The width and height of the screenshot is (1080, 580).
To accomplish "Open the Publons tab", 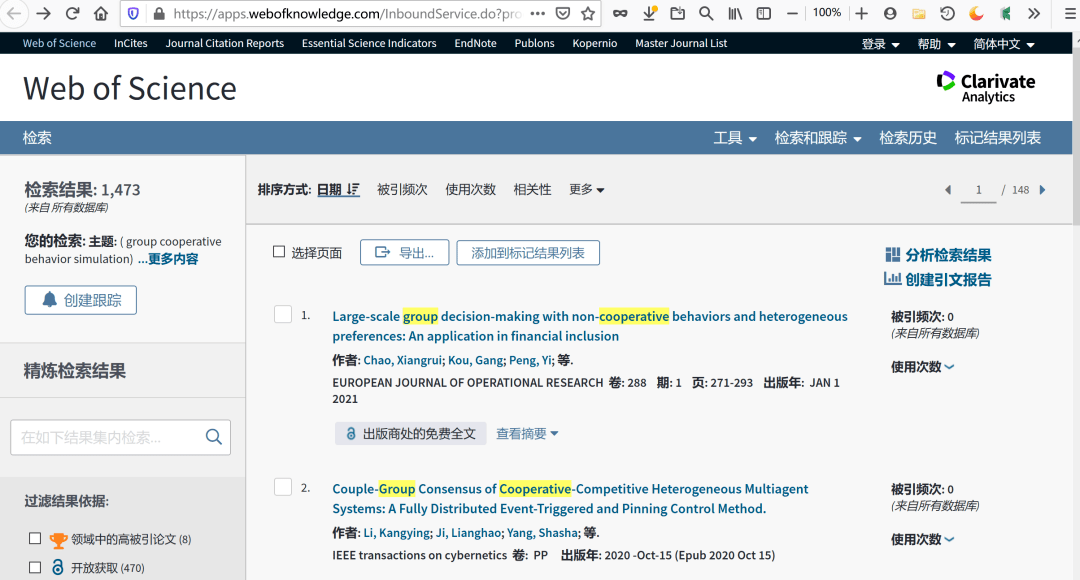I will tap(534, 43).
